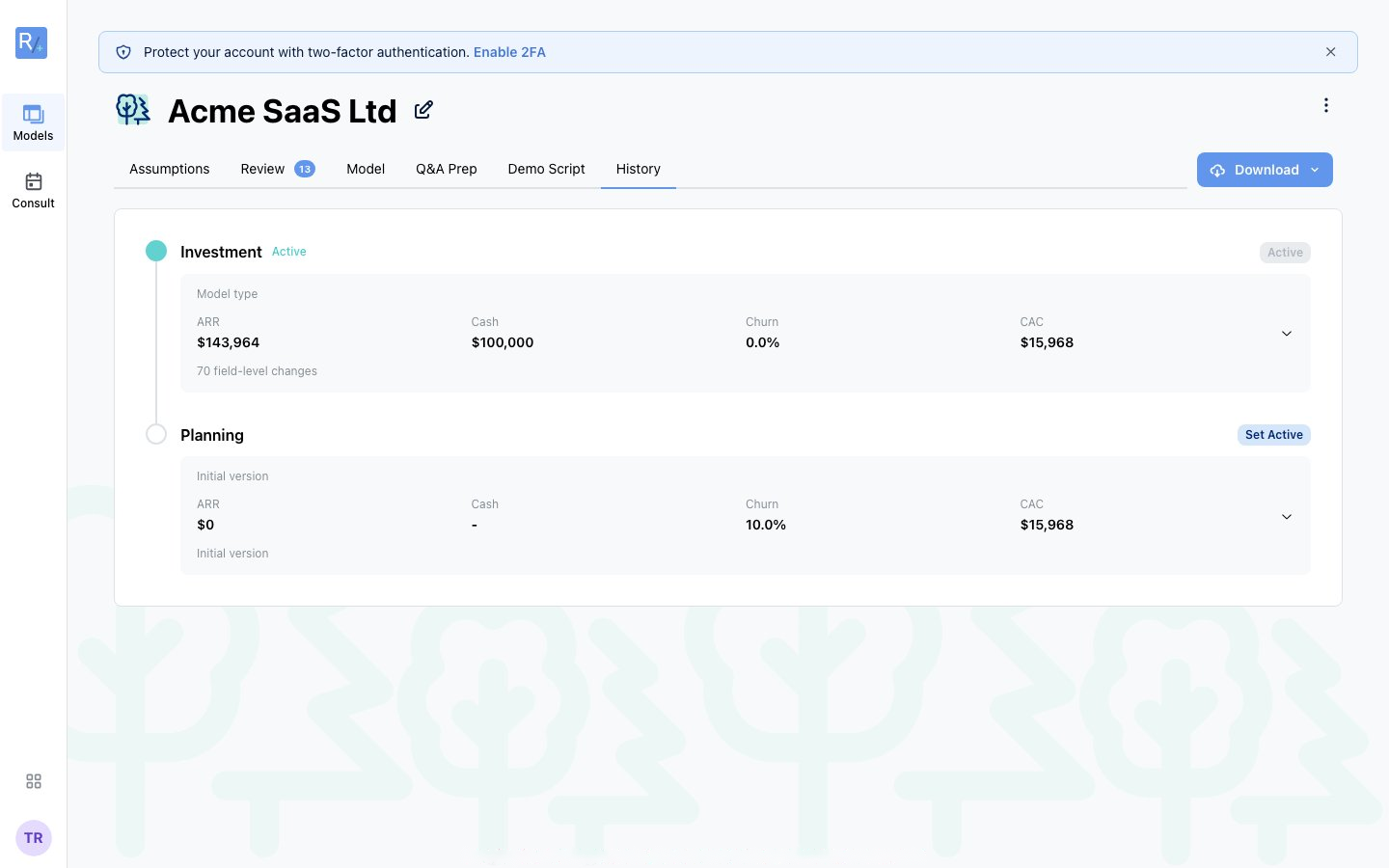This screenshot has height=868, width=1389.
Task: Click the Acme SaaS tree logo
Action: [x=133, y=110]
